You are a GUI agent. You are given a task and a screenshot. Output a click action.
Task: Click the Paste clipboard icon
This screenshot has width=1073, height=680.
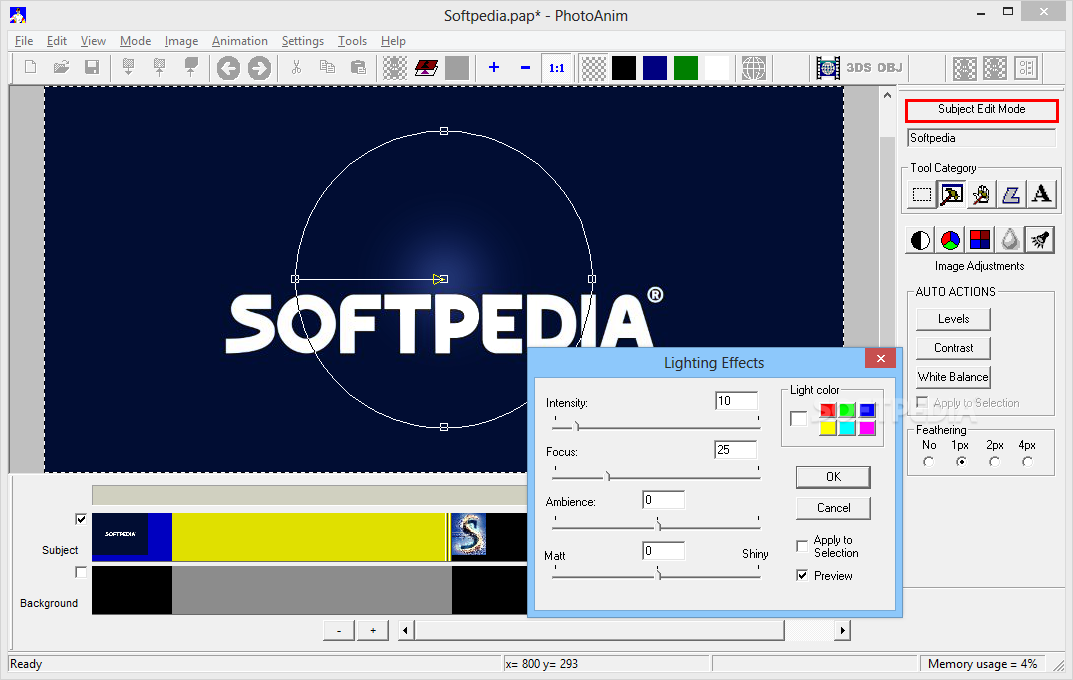click(358, 67)
